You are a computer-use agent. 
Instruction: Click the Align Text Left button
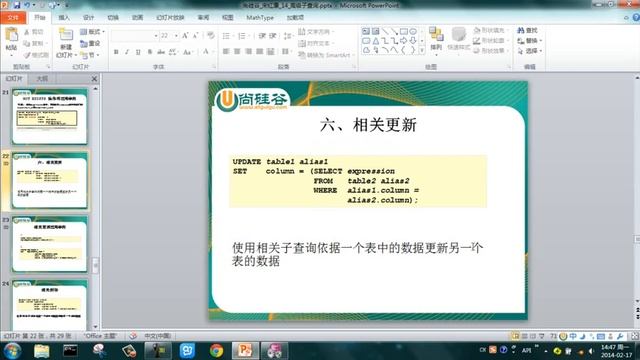point(226,51)
